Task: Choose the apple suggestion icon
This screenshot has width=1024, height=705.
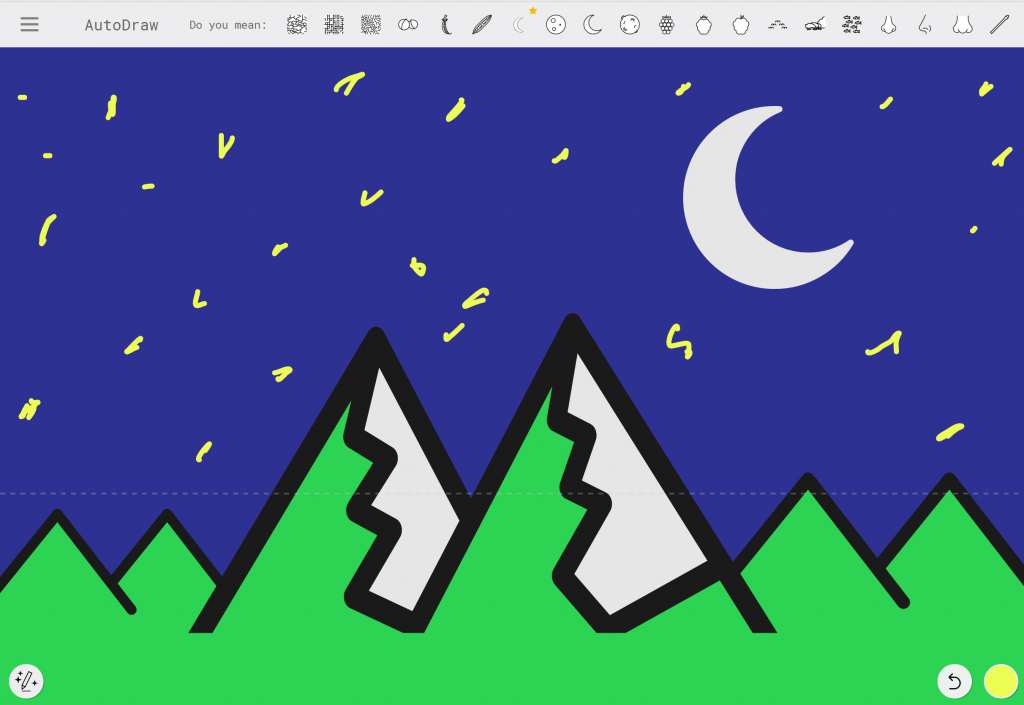Action: (740, 25)
